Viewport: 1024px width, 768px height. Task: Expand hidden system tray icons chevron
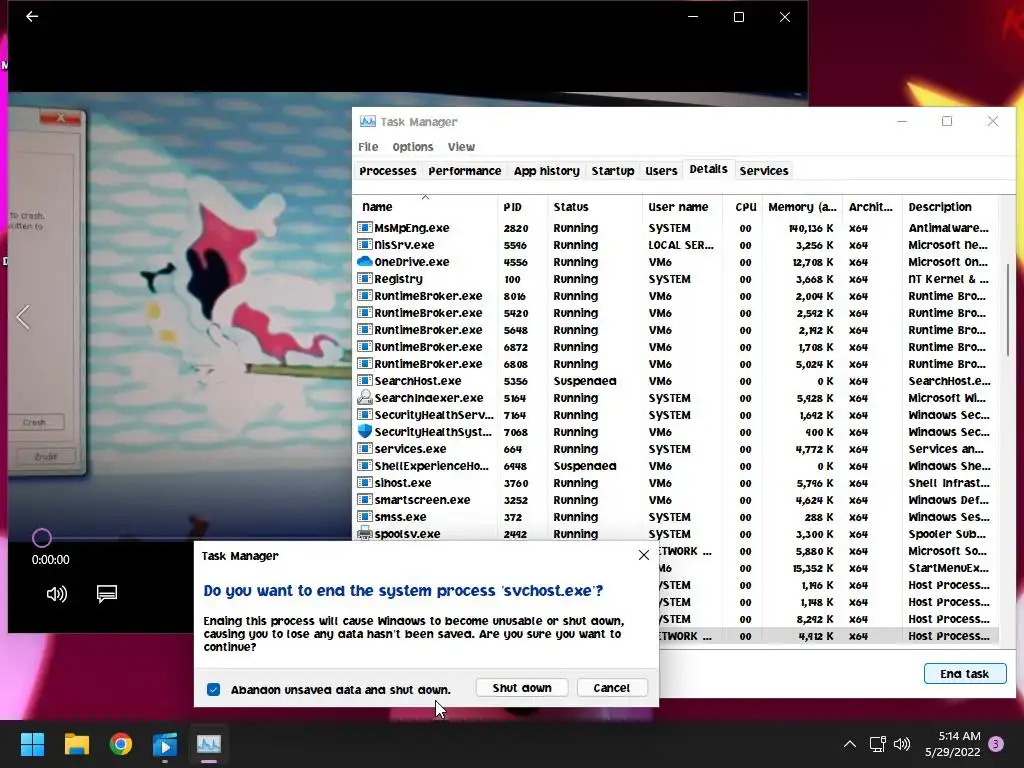coord(850,744)
